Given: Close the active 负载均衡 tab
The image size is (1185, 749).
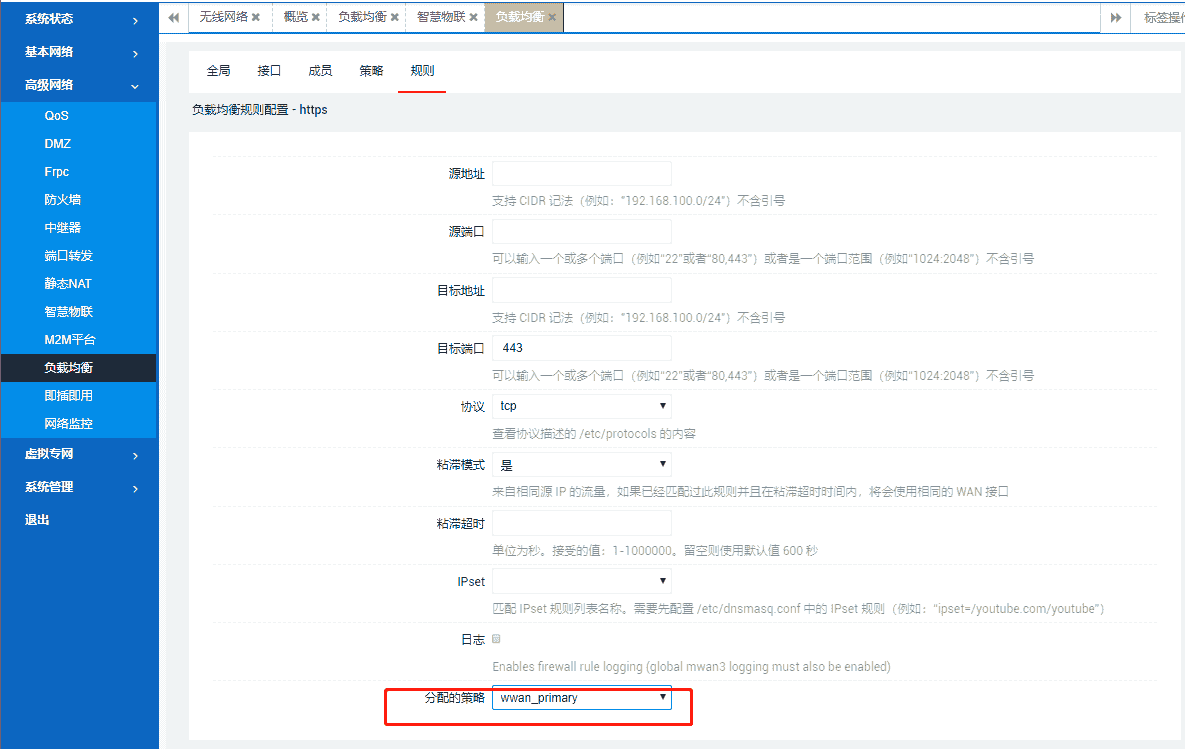Looking at the screenshot, I should (x=552, y=17).
